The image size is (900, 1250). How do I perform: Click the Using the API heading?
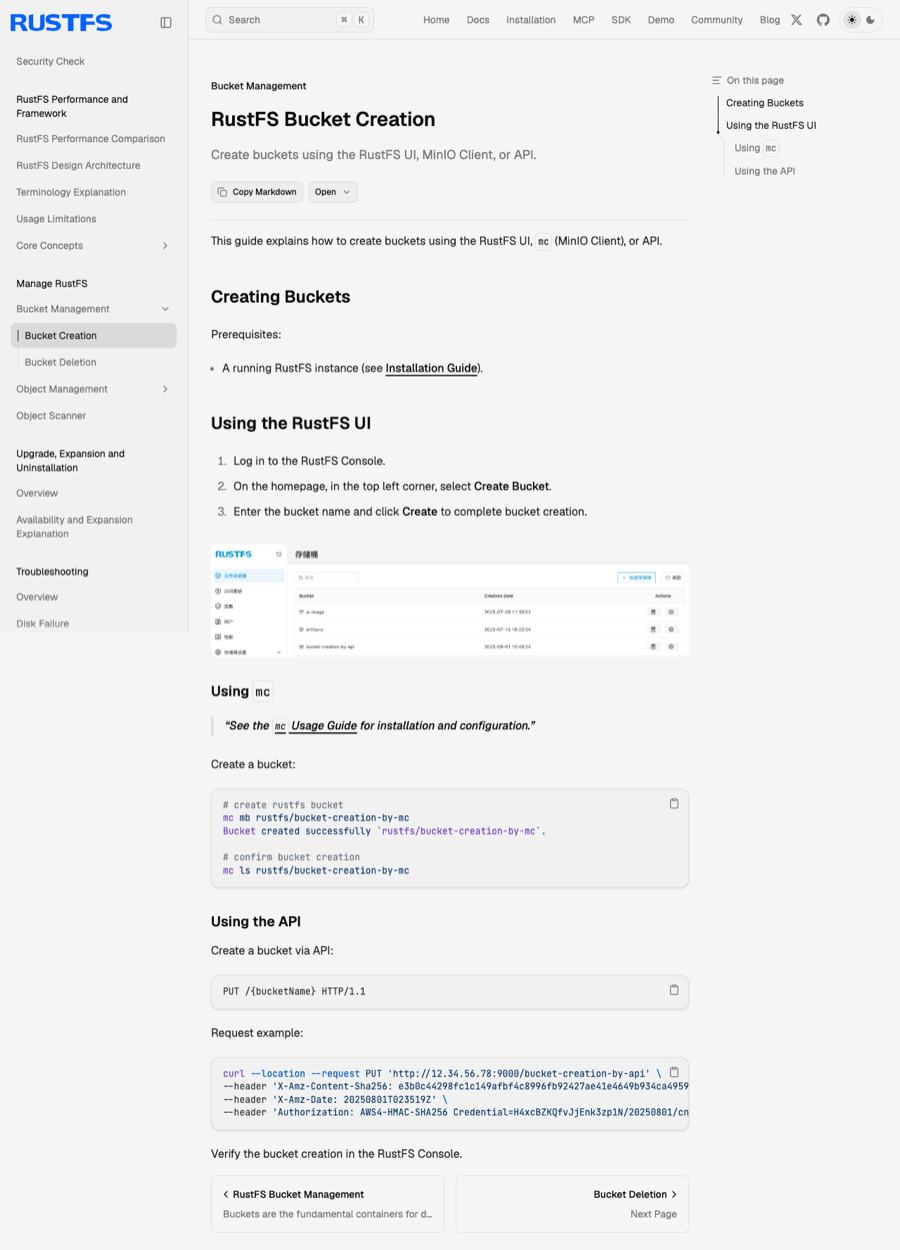tap(255, 922)
